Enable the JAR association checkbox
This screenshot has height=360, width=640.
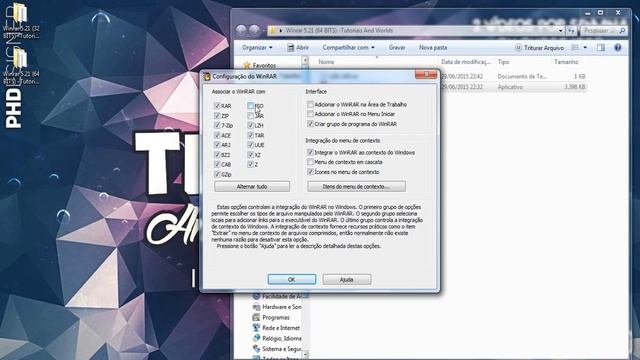pyautogui.click(x=250, y=116)
